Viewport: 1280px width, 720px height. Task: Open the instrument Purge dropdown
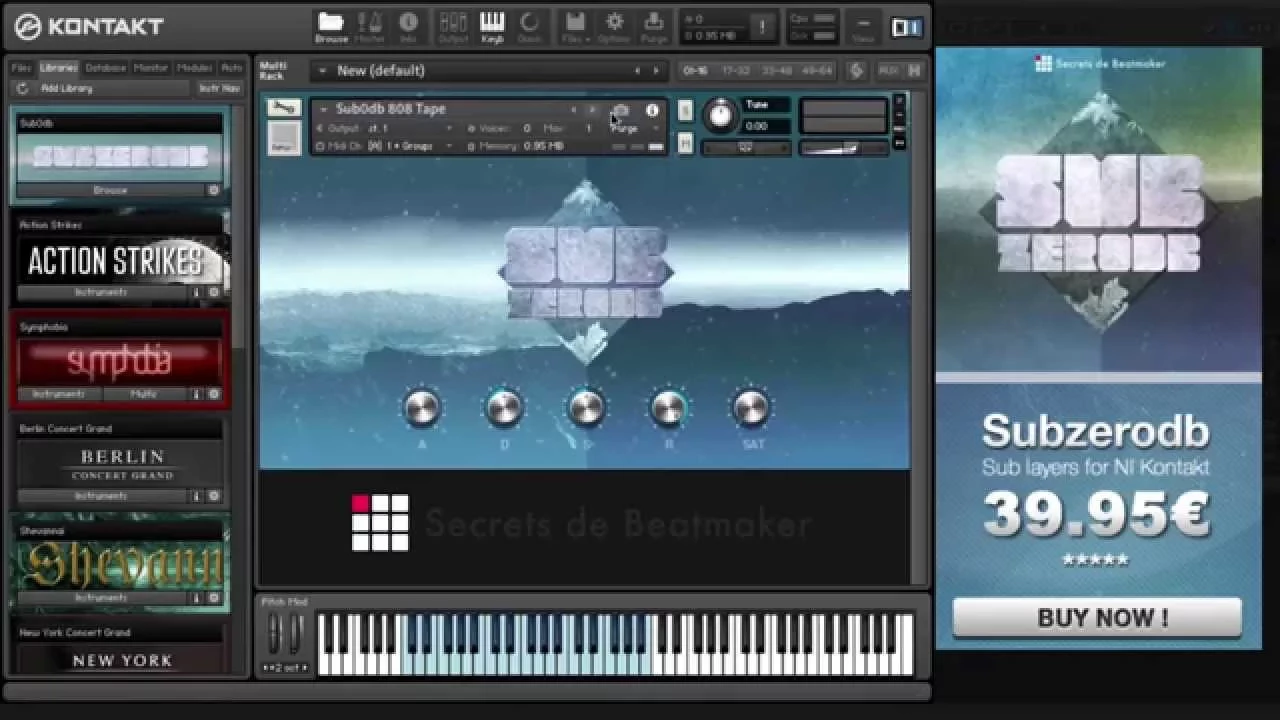pyautogui.click(x=634, y=128)
